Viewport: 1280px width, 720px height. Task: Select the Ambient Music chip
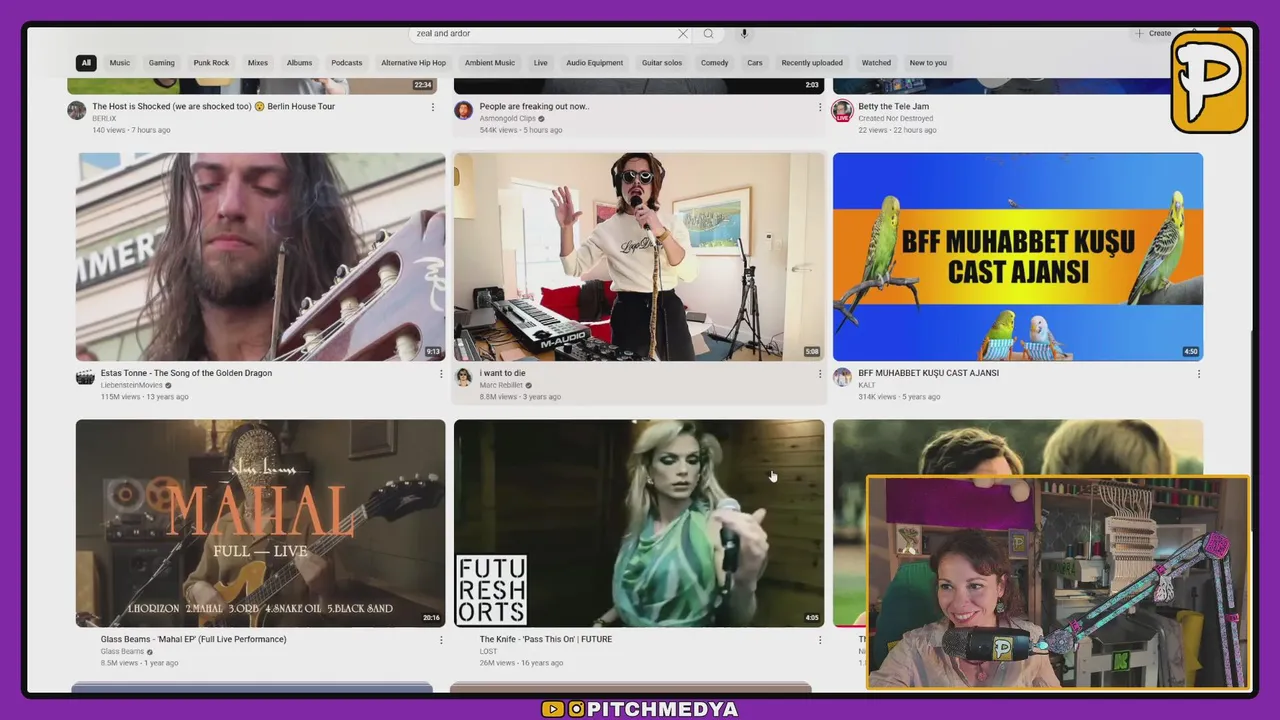pos(490,63)
